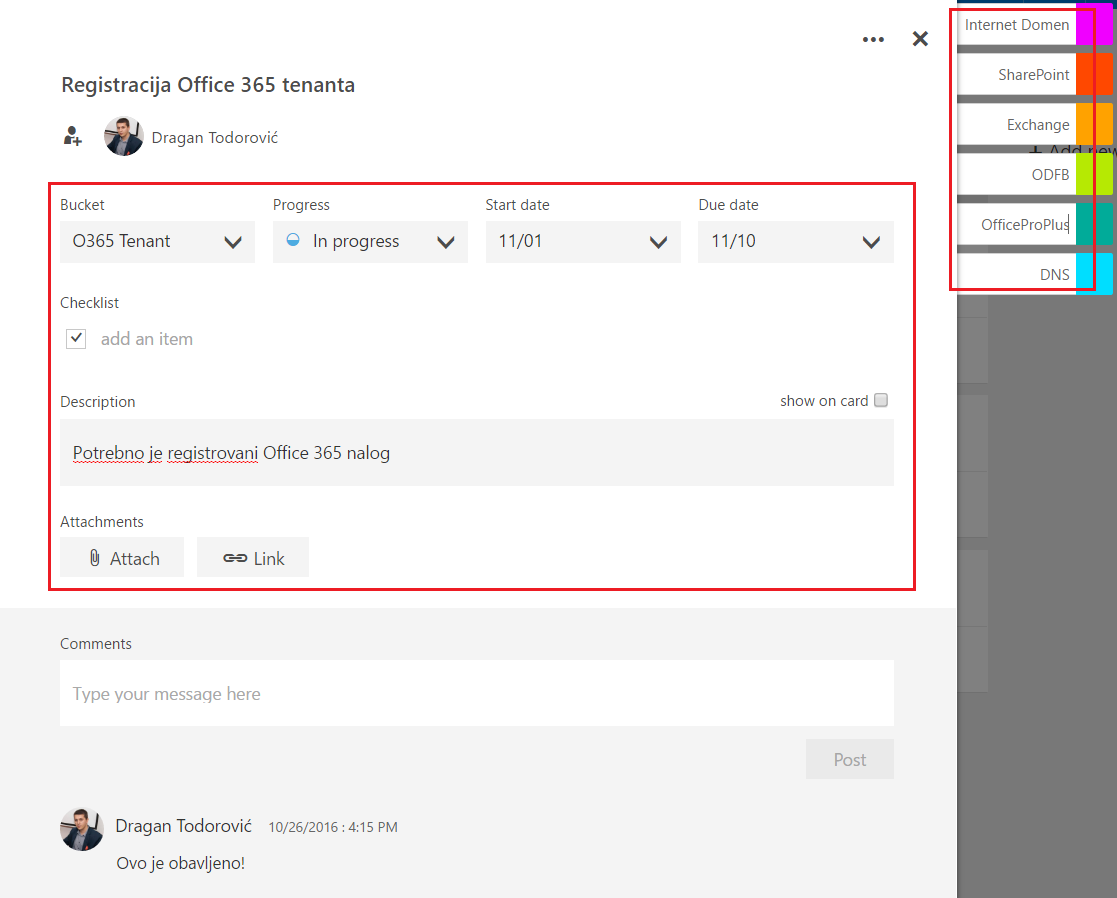The height and width of the screenshot is (898, 1117).
Task: Click the assign person icon
Action: click(x=73, y=136)
